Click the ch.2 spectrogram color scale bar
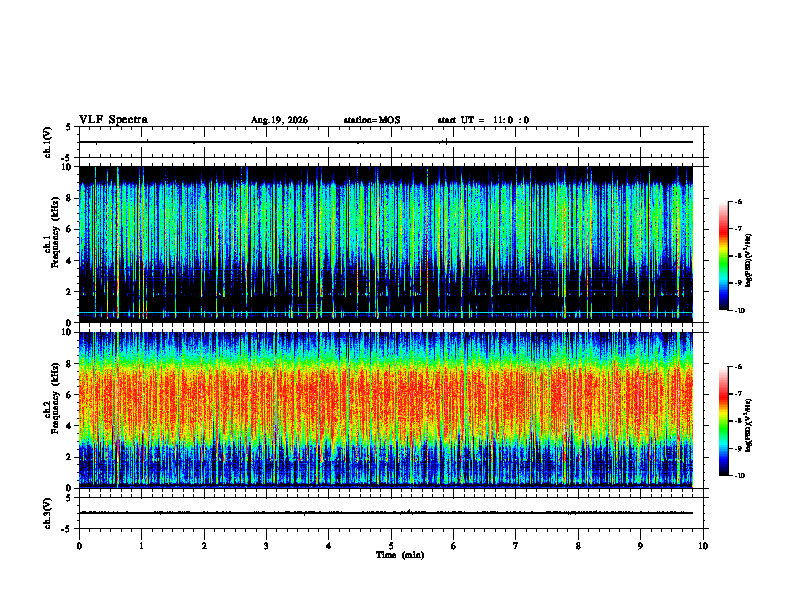The height and width of the screenshot is (612, 792). [x=724, y=421]
